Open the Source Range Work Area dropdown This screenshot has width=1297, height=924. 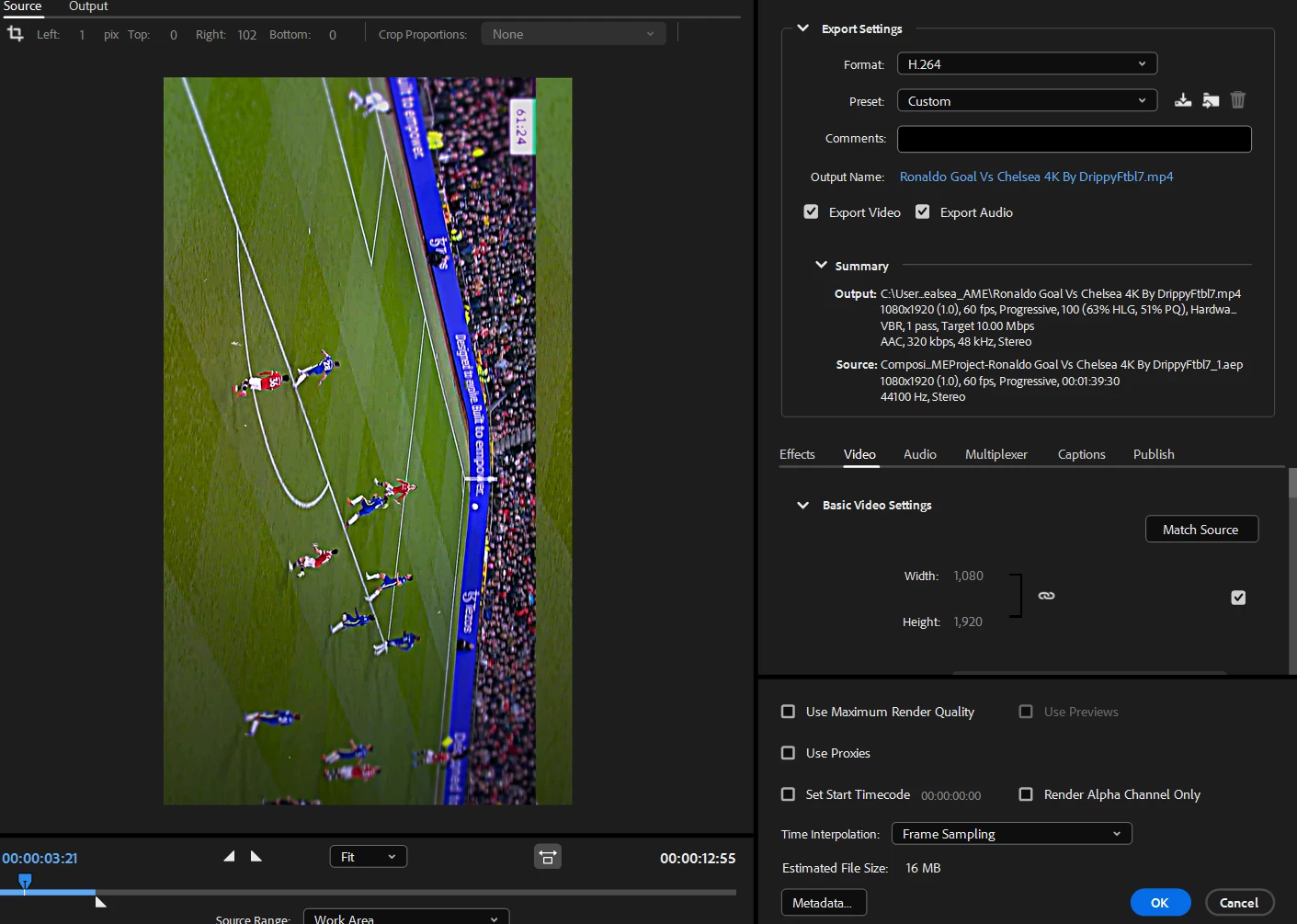(x=406, y=918)
